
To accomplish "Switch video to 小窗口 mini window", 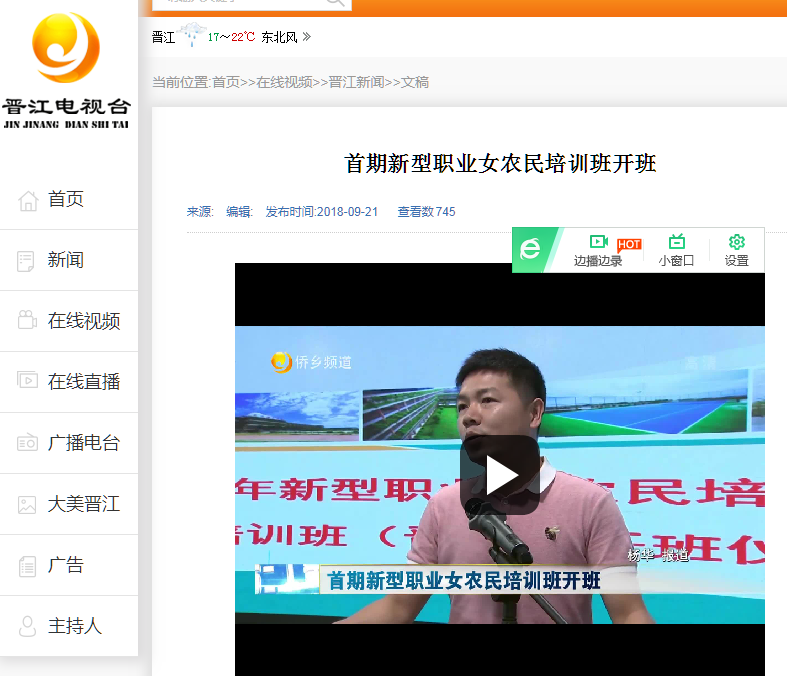I will [676, 242].
